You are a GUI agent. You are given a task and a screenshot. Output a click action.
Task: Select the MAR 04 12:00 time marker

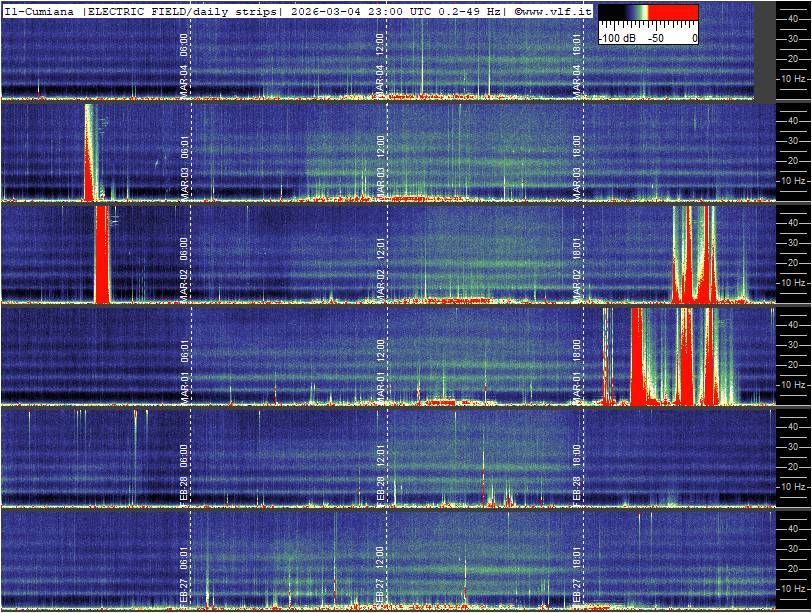click(x=380, y=64)
